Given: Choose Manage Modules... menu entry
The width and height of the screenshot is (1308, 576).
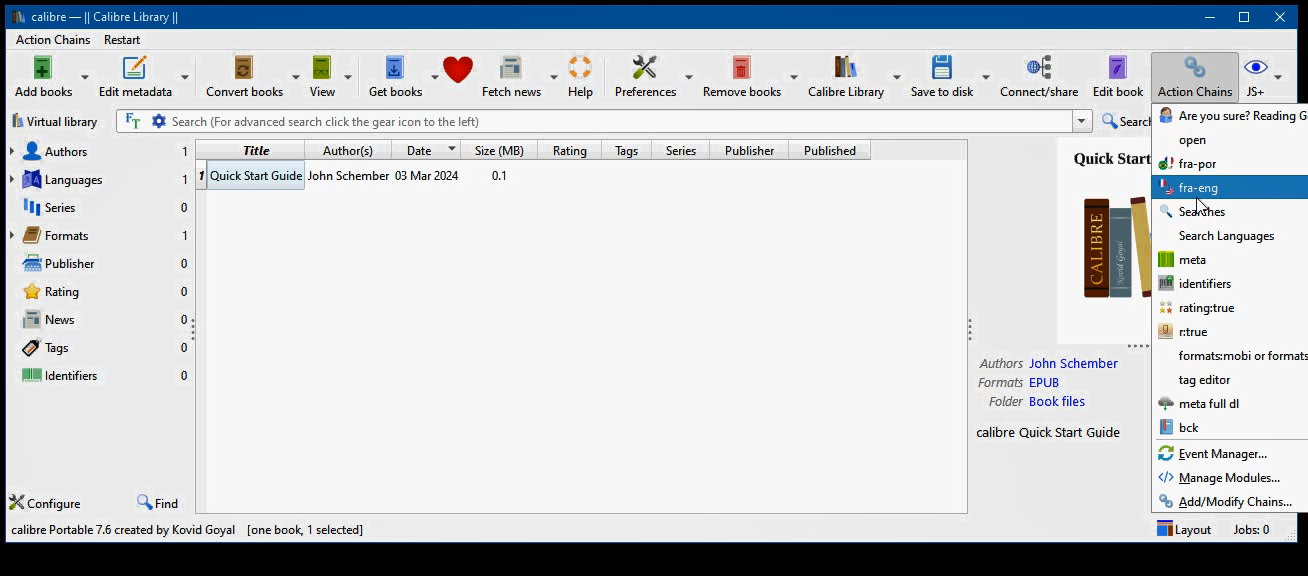Looking at the screenshot, I should (1230, 477).
